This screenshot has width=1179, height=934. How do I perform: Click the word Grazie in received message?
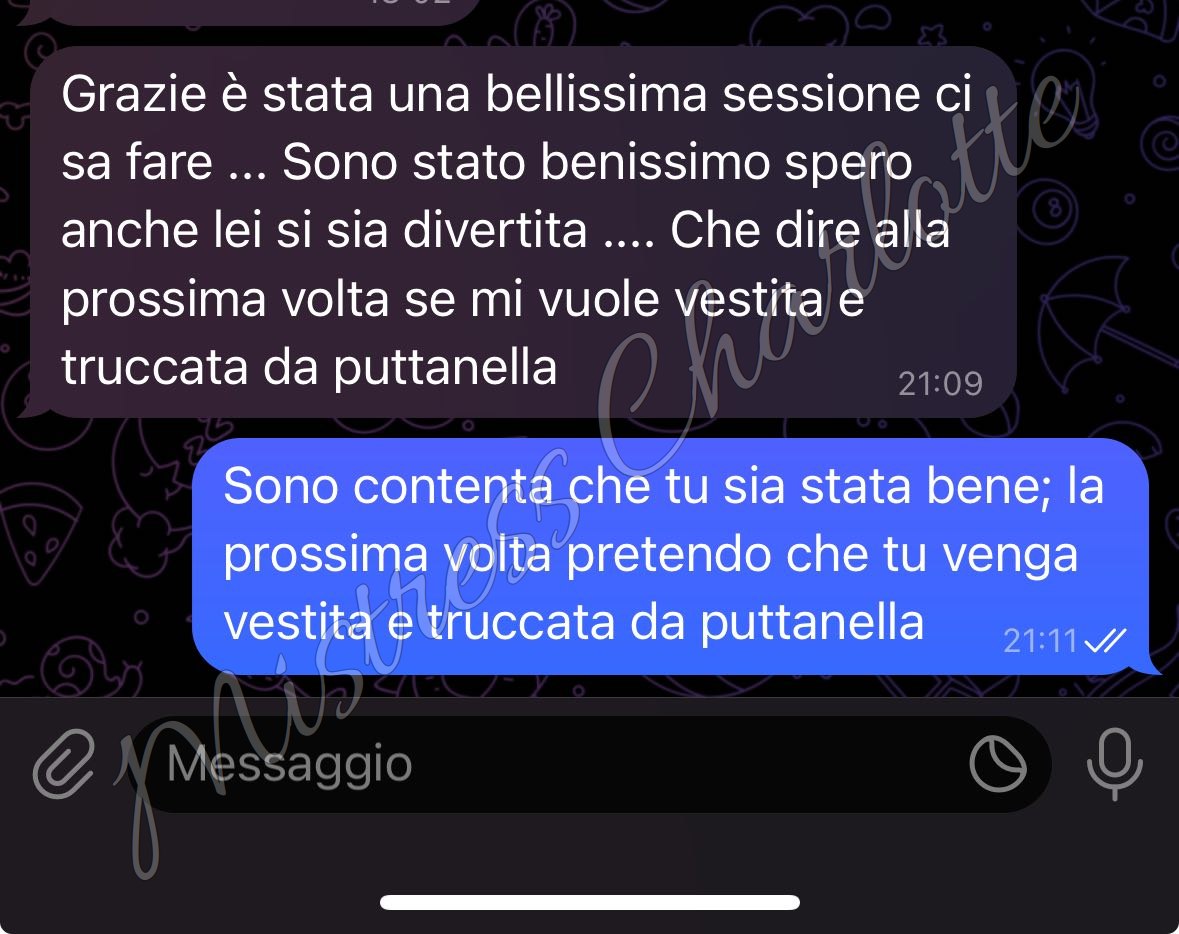tap(134, 95)
